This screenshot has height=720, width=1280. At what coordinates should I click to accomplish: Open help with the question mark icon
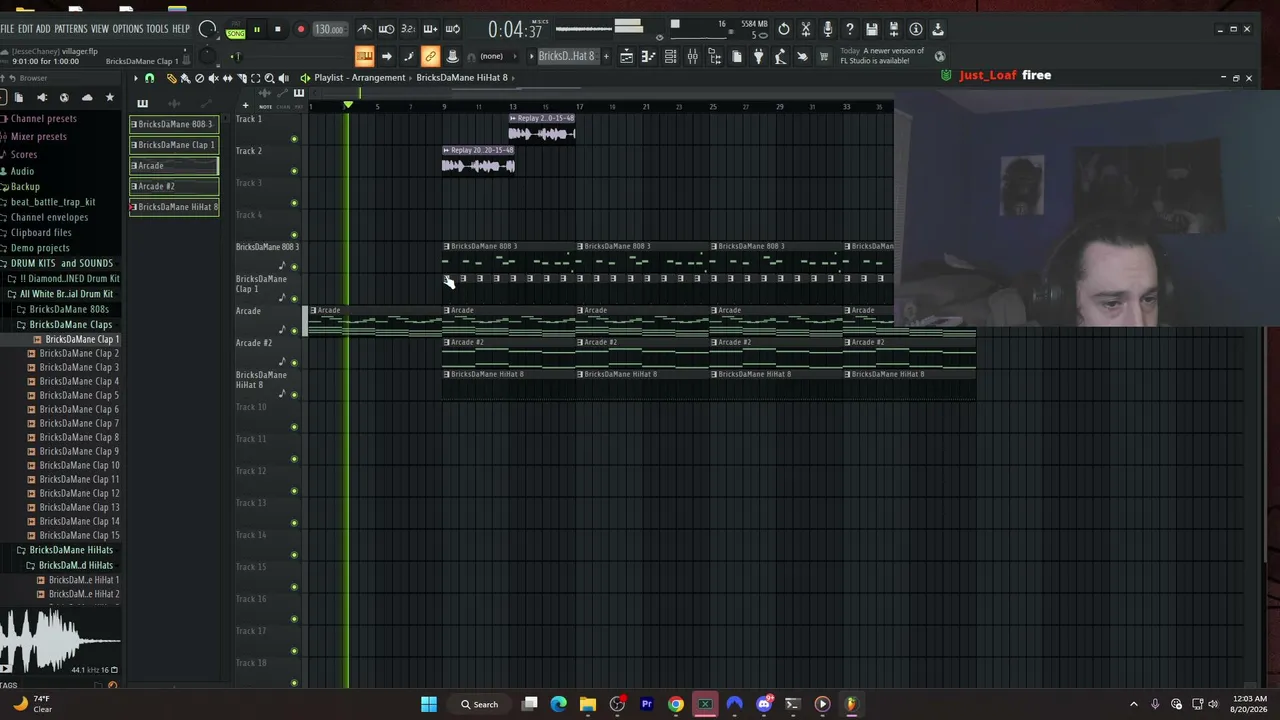click(850, 29)
